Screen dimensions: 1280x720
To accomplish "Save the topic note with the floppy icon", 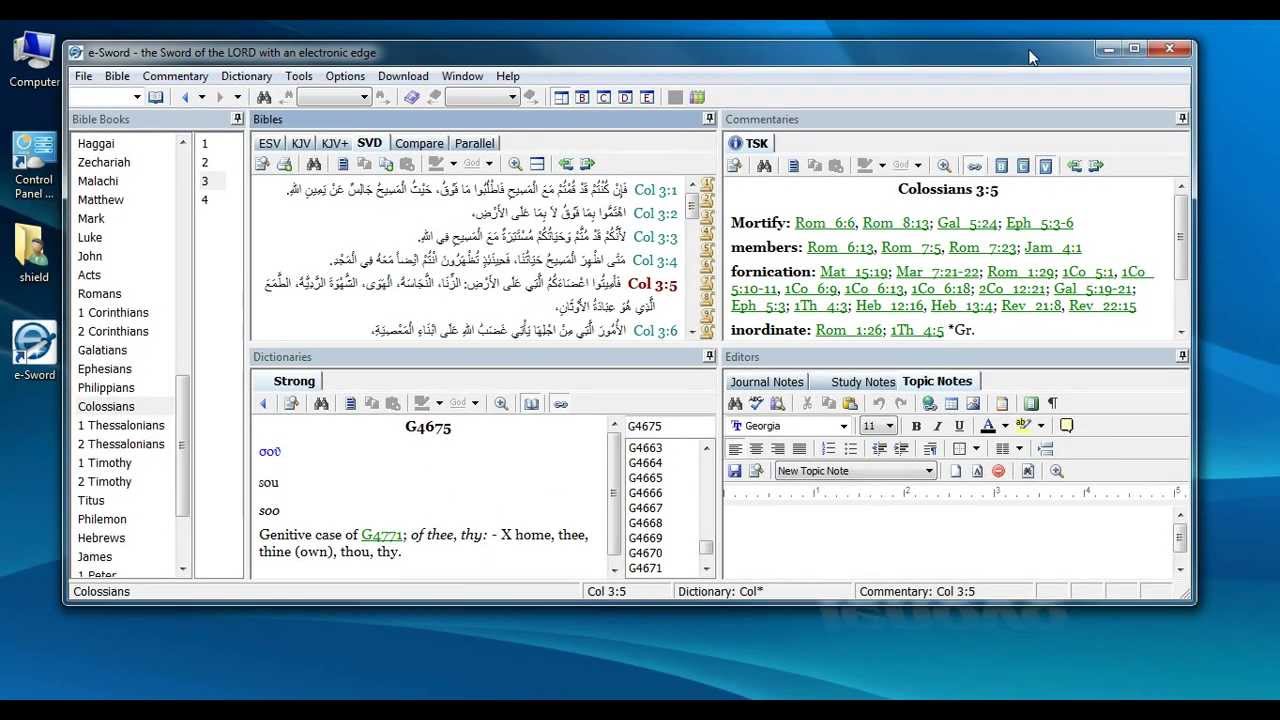I will point(735,471).
